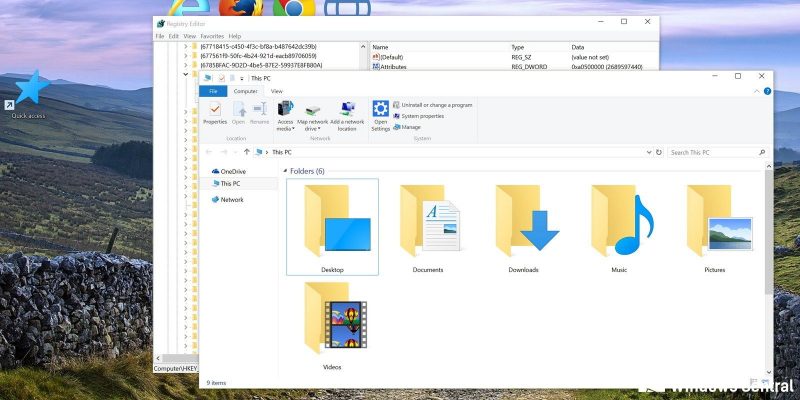Open the Properties ribbon icon
The width and height of the screenshot is (800, 400).
pos(215,113)
